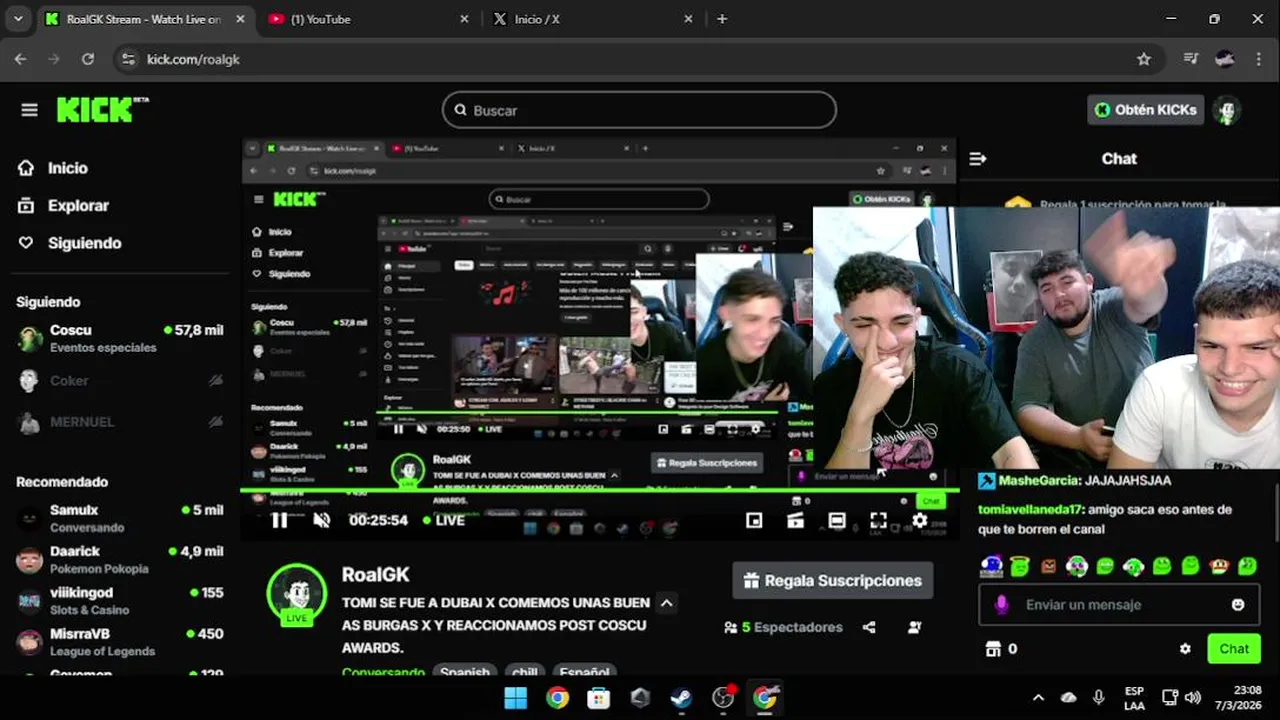The image size is (1280, 720).
Task: Enter fullscreen mode
Action: tap(878, 520)
